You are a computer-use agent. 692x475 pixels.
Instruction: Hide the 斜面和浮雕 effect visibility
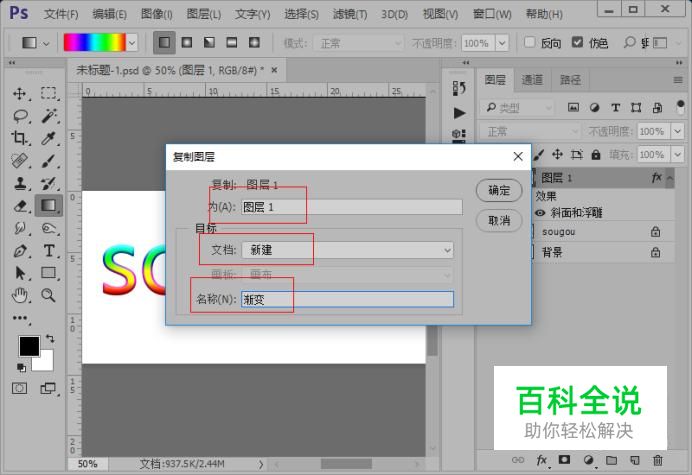(540, 213)
